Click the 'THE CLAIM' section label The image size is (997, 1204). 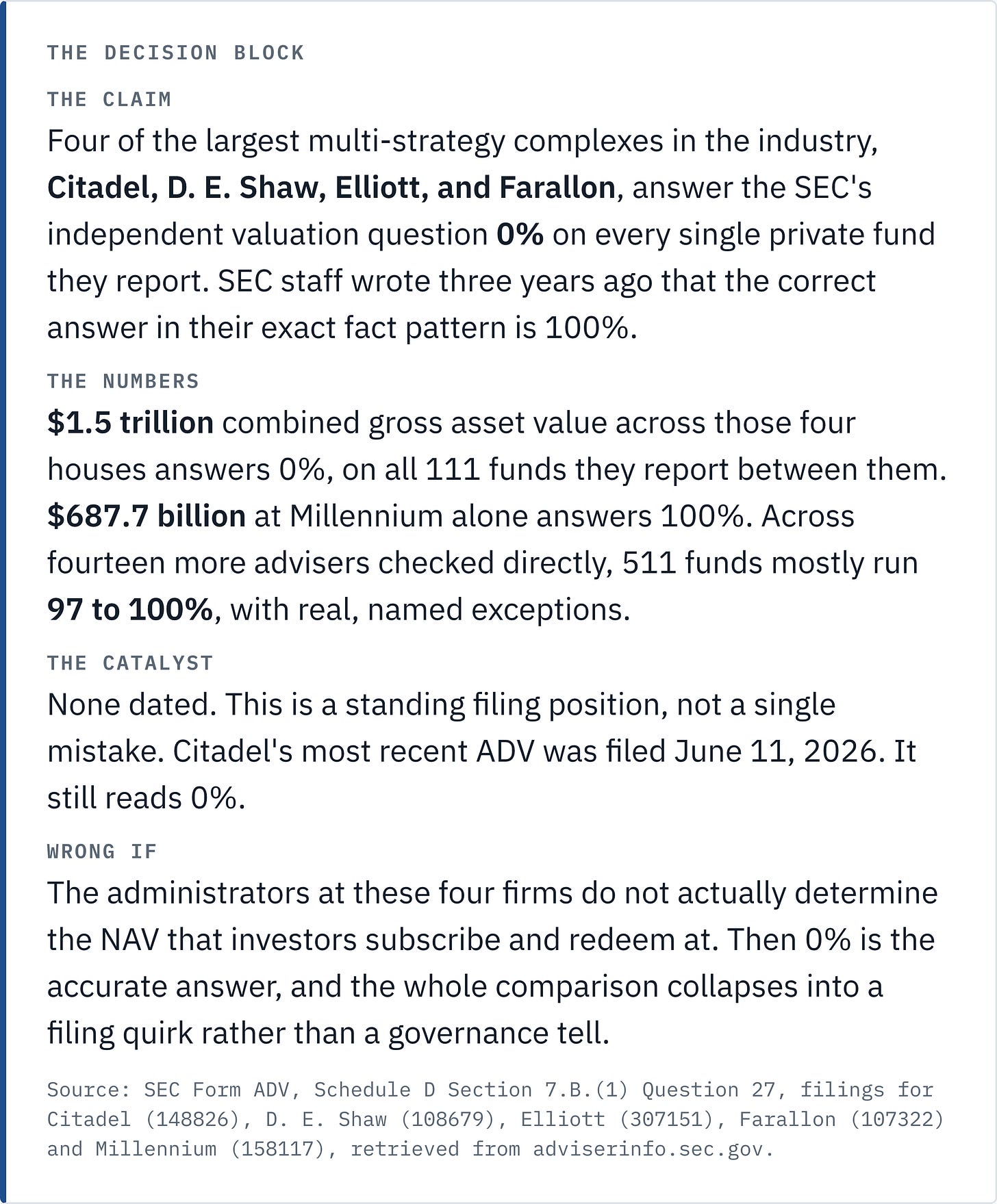[x=109, y=99]
